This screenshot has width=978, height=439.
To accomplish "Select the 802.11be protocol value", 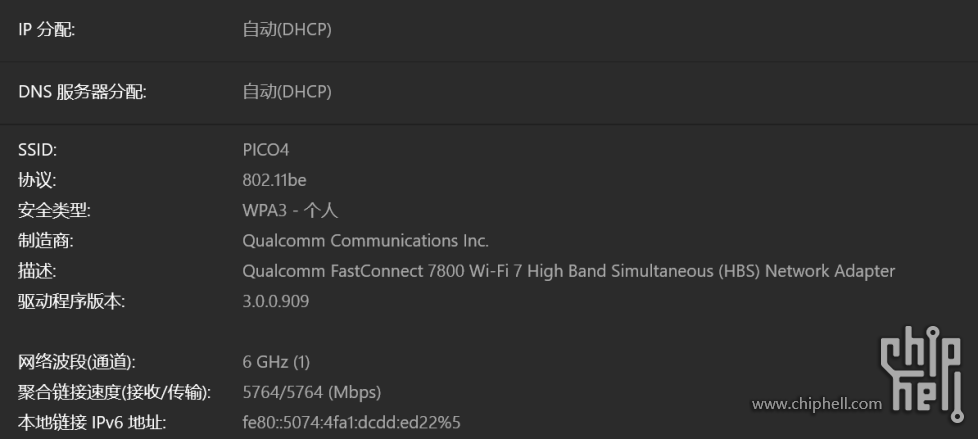I will coord(274,180).
